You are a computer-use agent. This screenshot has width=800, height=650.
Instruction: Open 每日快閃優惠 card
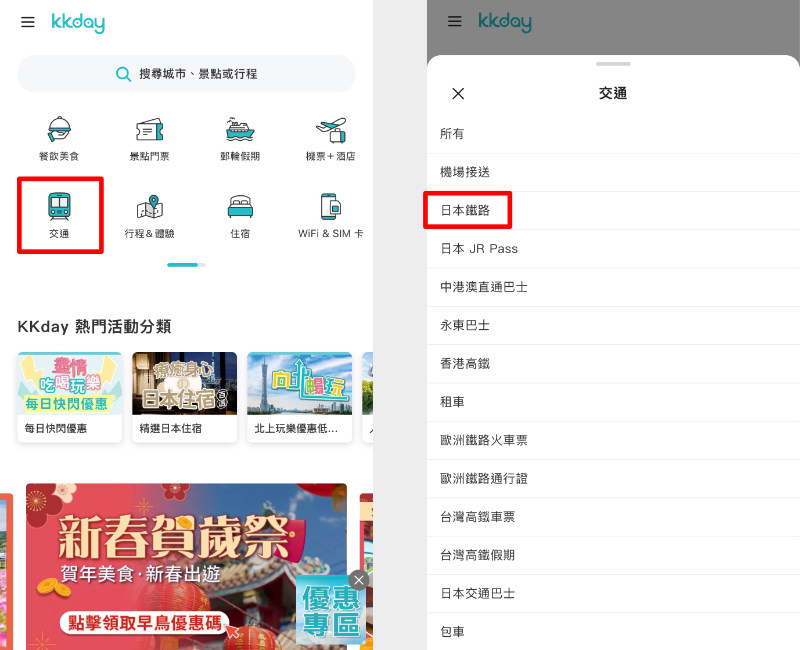[x=70, y=397]
